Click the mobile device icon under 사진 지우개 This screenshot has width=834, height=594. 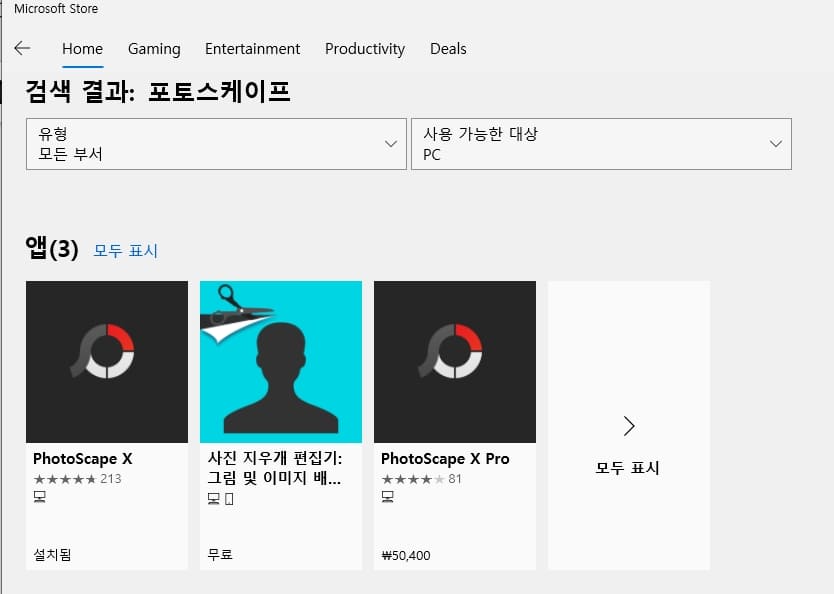click(229, 498)
